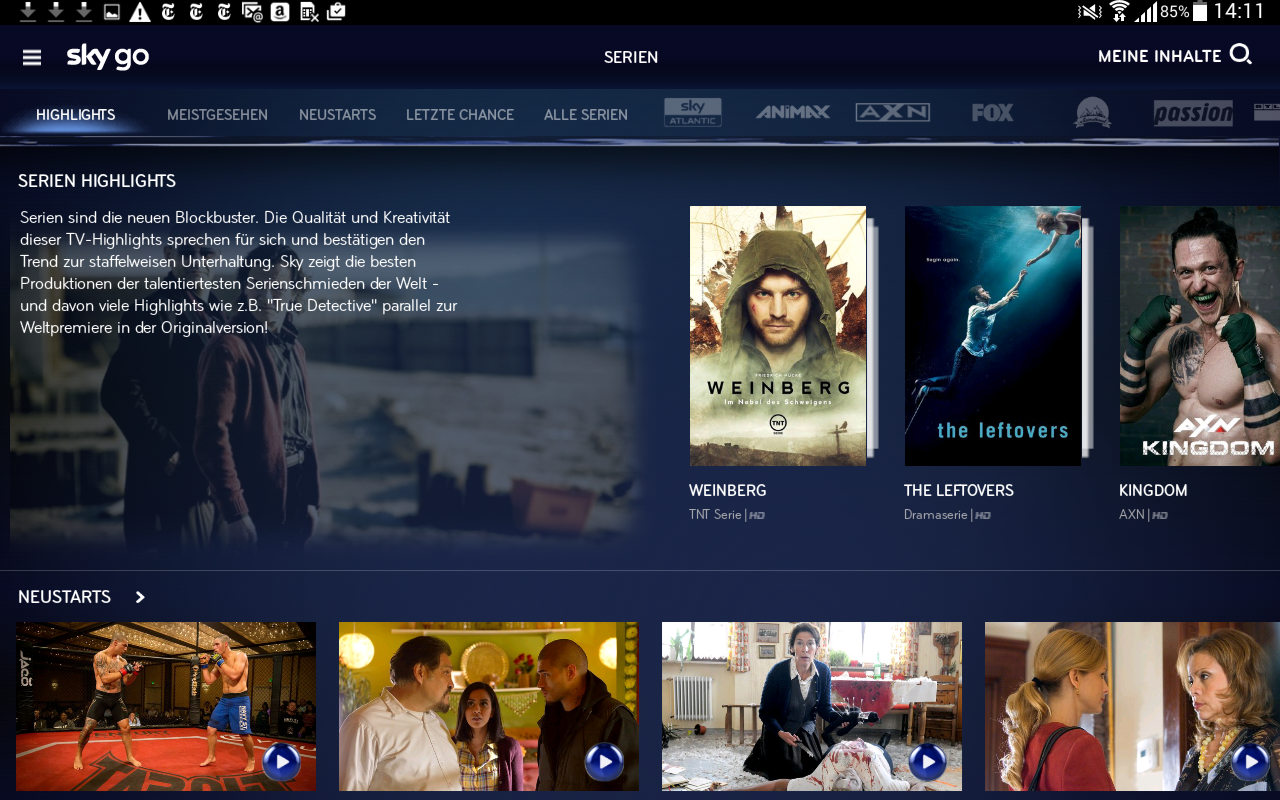The image size is (1280, 800).
Task: Filter by Sky Atlantic channel logo
Action: pyautogui.click(x=693, y=113)
